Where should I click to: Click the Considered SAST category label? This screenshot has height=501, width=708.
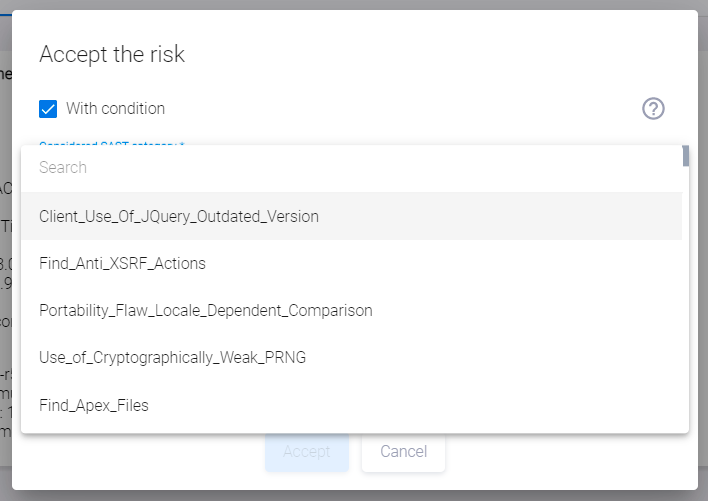(110, 143)
